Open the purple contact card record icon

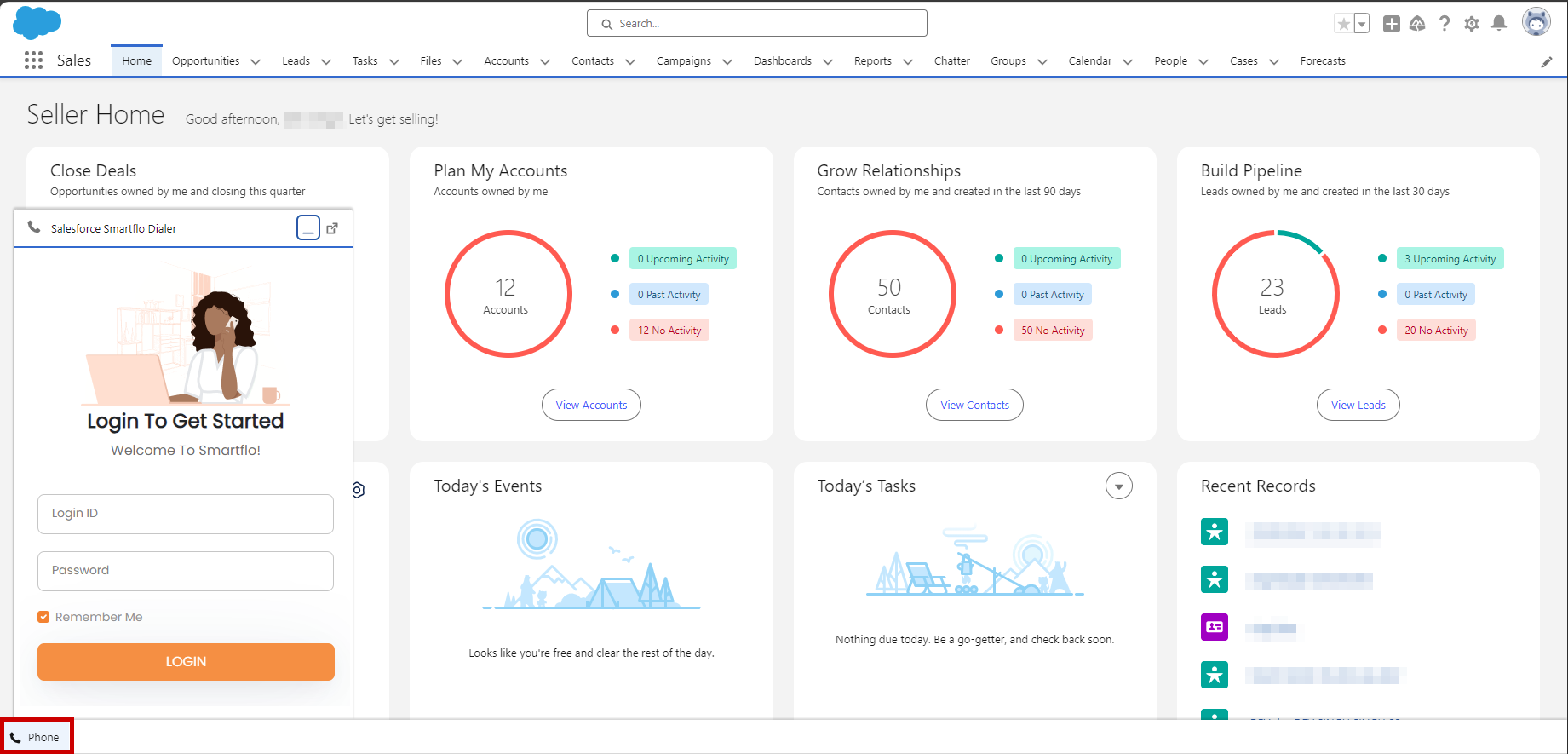pyautogui.click(x=1215, y=627)
